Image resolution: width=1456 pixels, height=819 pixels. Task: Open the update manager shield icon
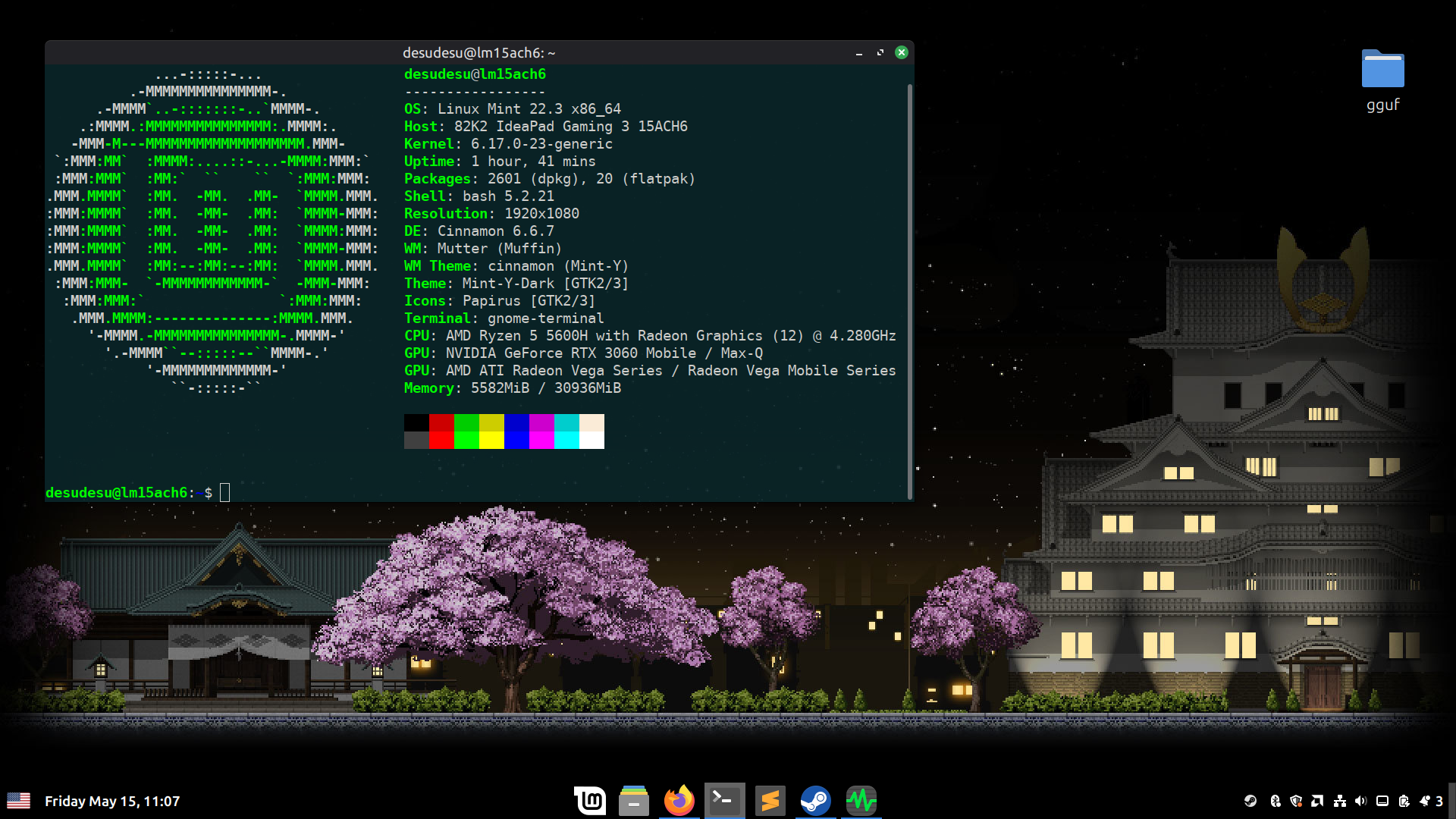click(1296, 801)
